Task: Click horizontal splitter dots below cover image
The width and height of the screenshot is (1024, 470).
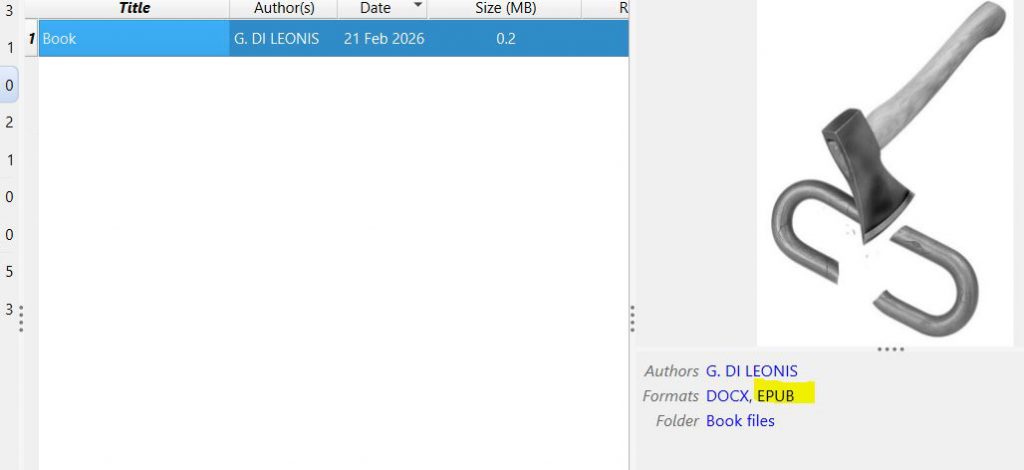Action: 889,349
